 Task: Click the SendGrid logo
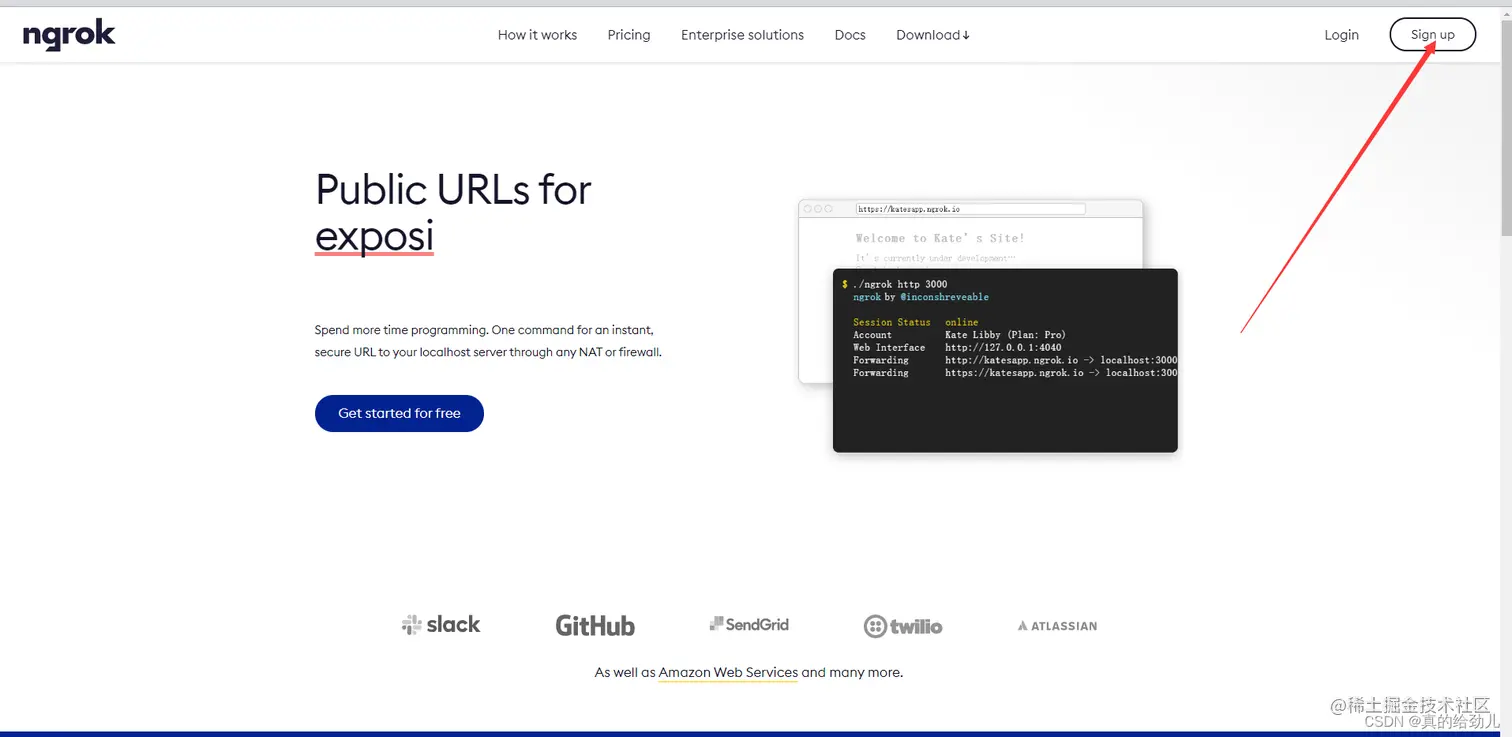click(x=749, y=624)
